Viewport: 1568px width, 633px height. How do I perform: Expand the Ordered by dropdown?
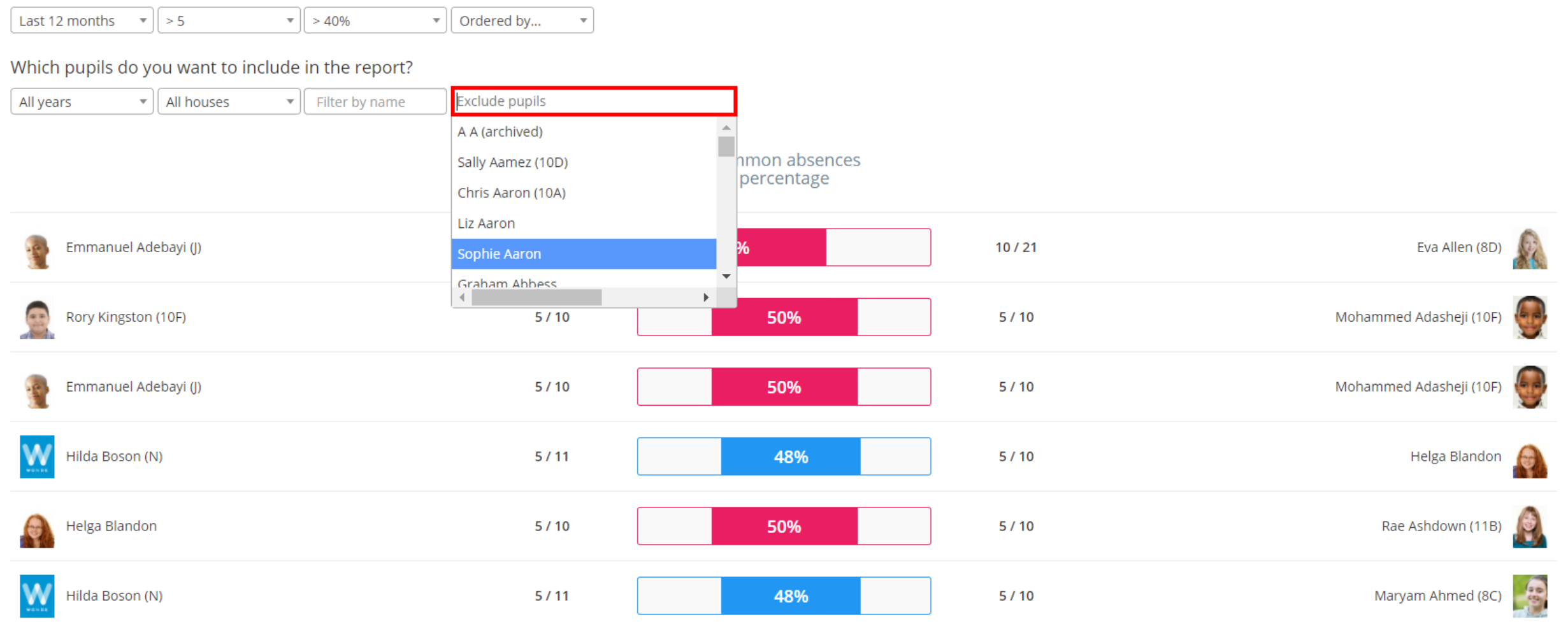(522, 20)
